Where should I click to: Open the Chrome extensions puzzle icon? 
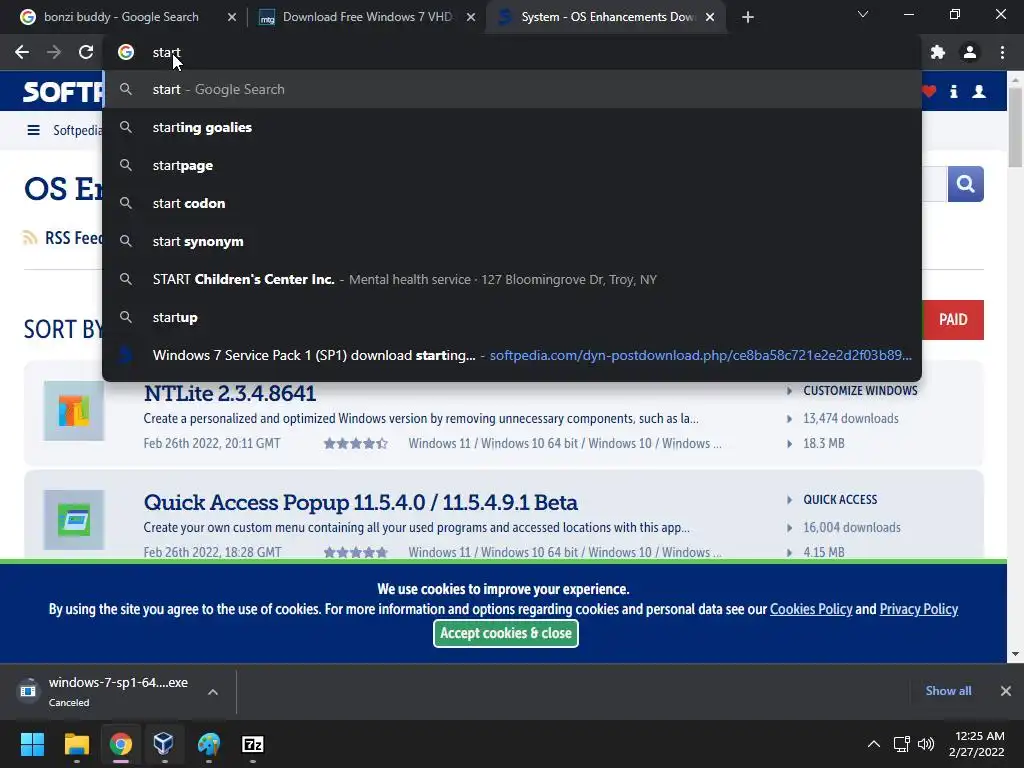click(x=938, y=52)
